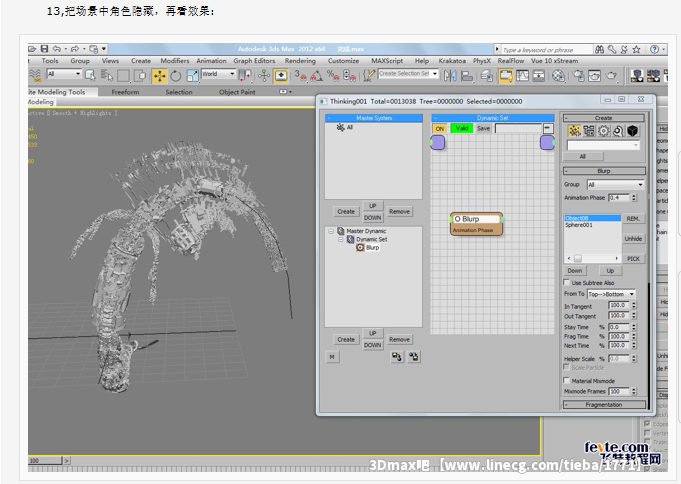The image size is (681, 484).
Task: Collapse Dynamic Set tree node
Action: (x=340, y=239)
